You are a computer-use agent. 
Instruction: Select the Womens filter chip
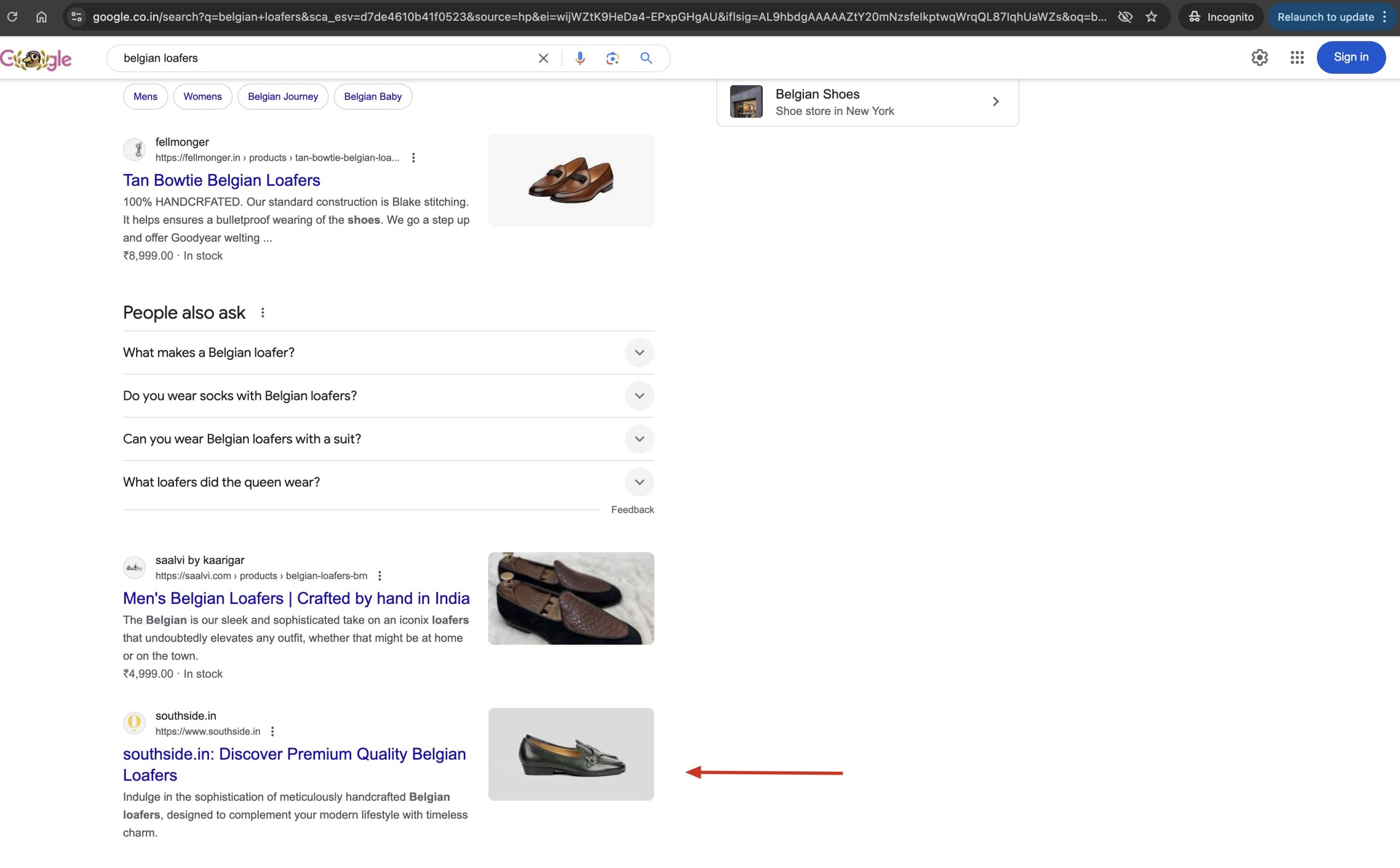(x=202, y=96)
